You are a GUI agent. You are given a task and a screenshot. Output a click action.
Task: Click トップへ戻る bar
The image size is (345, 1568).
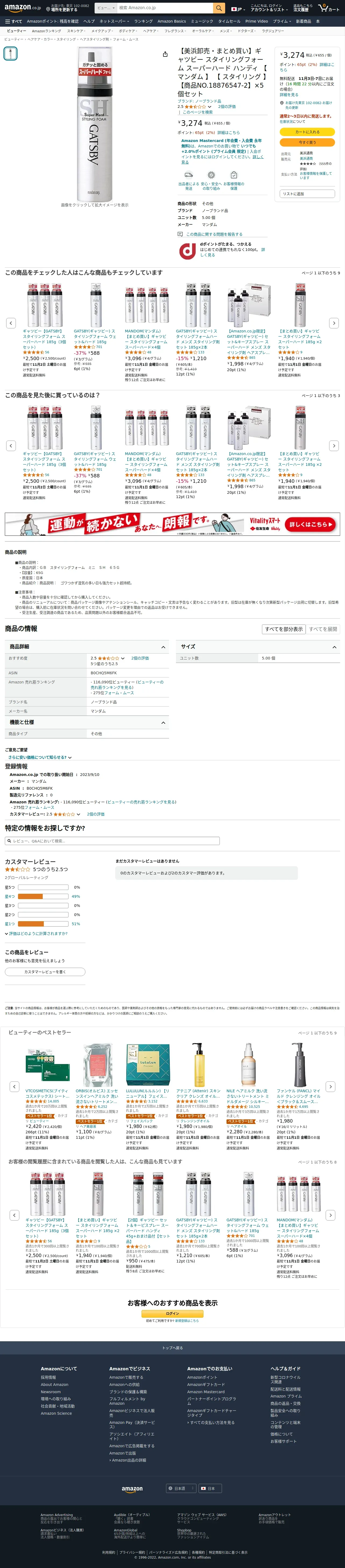pyautogui.click(x=172, y=1348)
